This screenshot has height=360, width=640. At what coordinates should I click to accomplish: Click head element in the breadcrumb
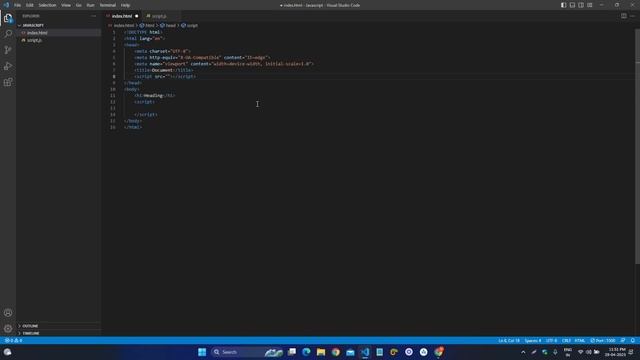tap(168, 25)
